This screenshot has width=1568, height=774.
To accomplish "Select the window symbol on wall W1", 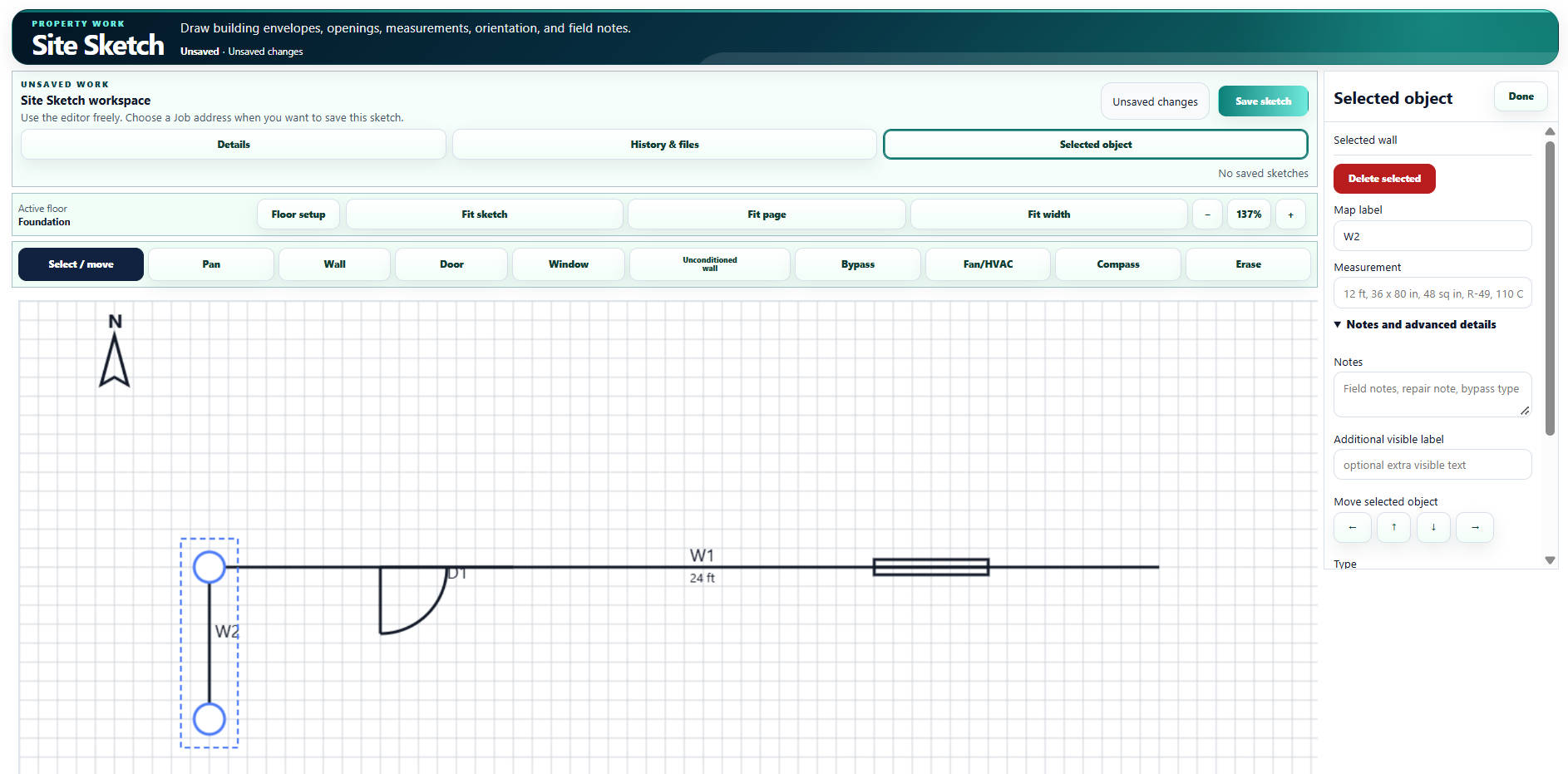I will [930, 567].
